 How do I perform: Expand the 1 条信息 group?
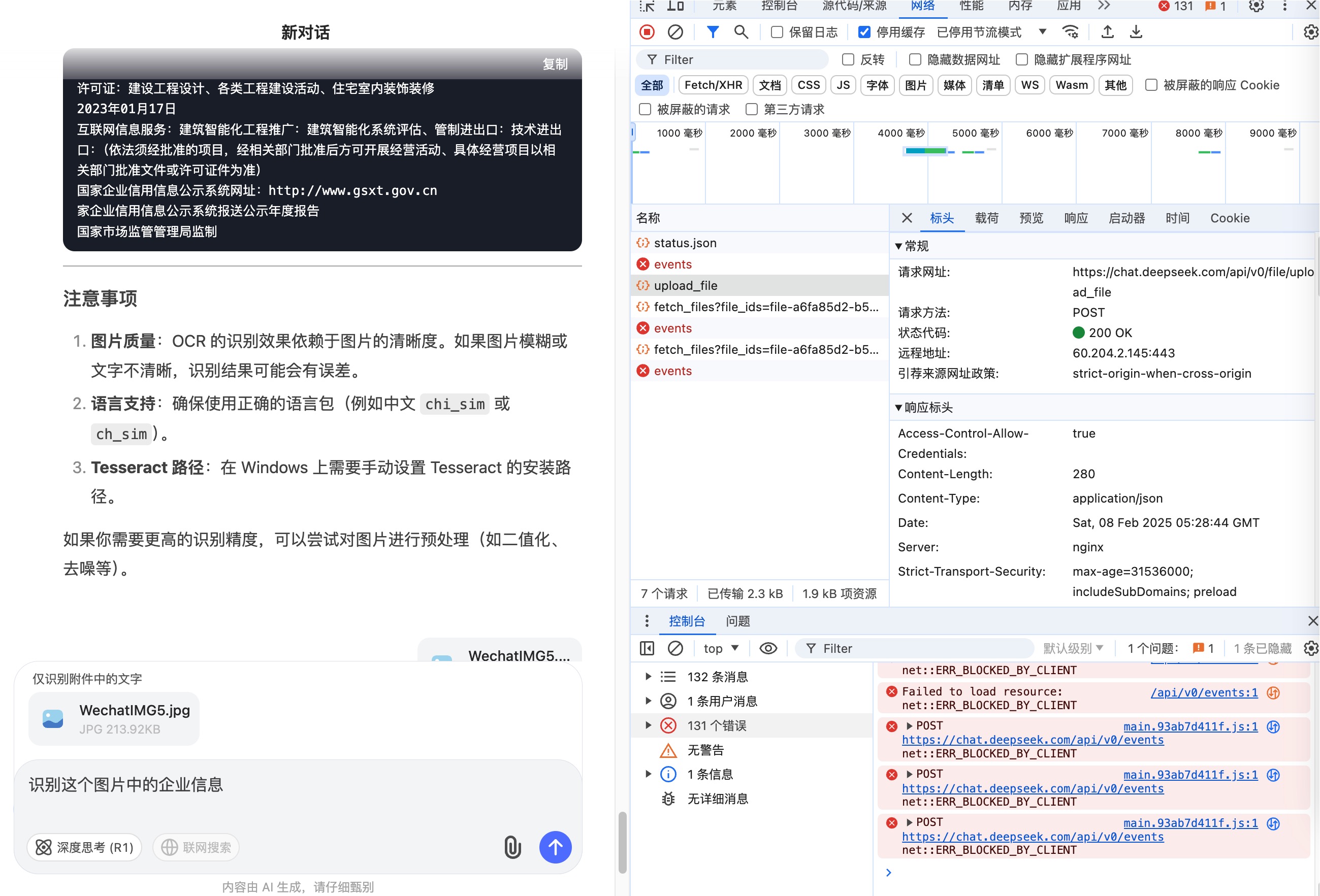(648, 774)
